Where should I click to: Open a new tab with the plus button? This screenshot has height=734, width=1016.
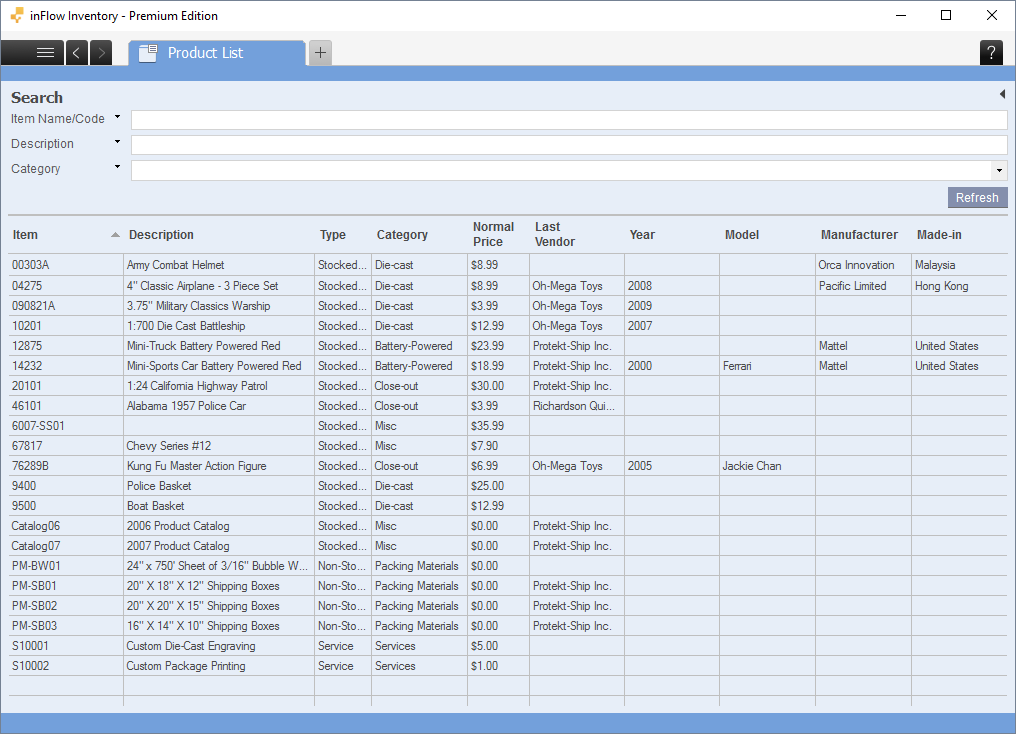coord(320,52)
